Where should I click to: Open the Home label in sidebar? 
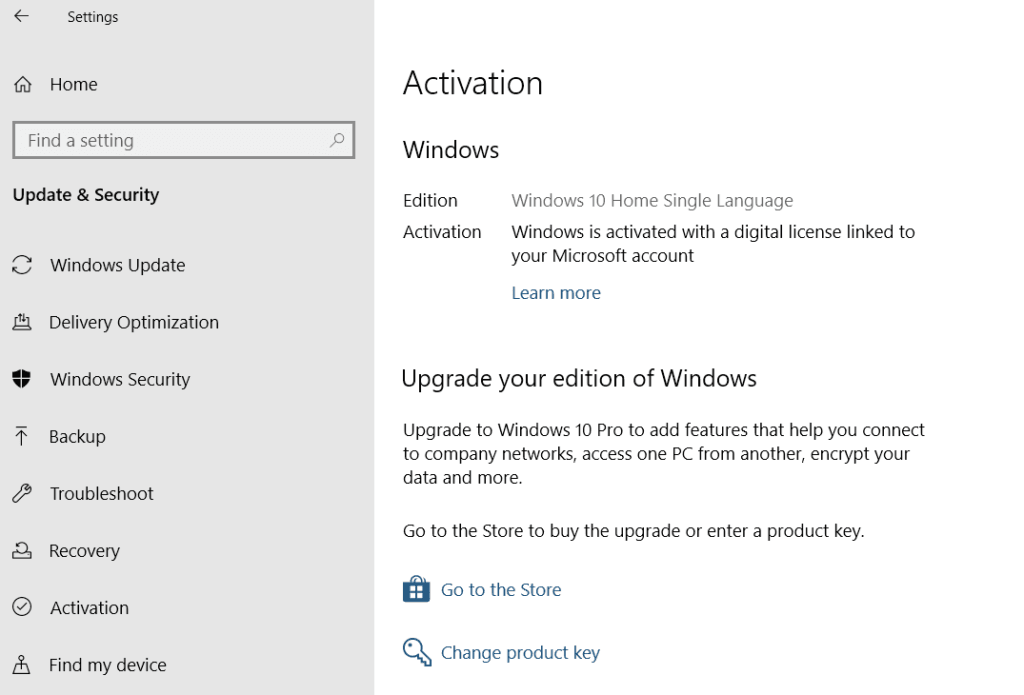pyautogui.click(x=74, y=84)
